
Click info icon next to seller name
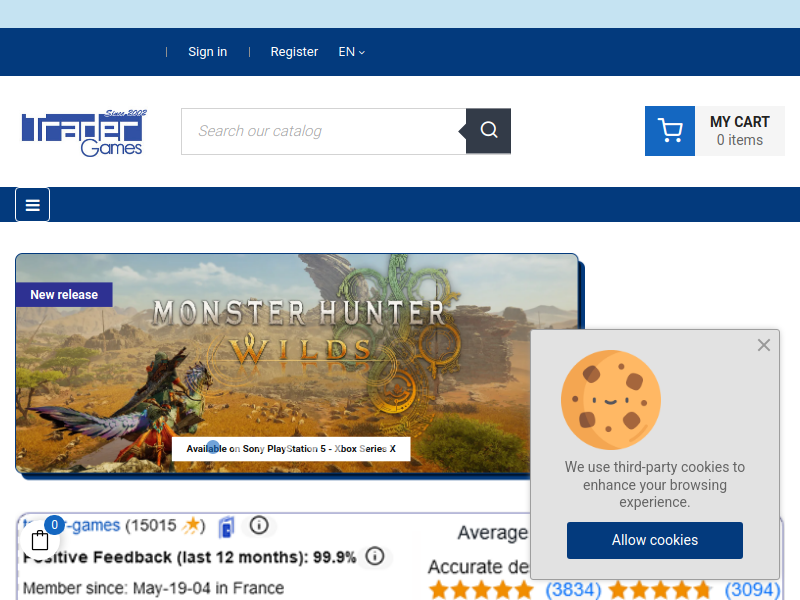pos(259,525)
